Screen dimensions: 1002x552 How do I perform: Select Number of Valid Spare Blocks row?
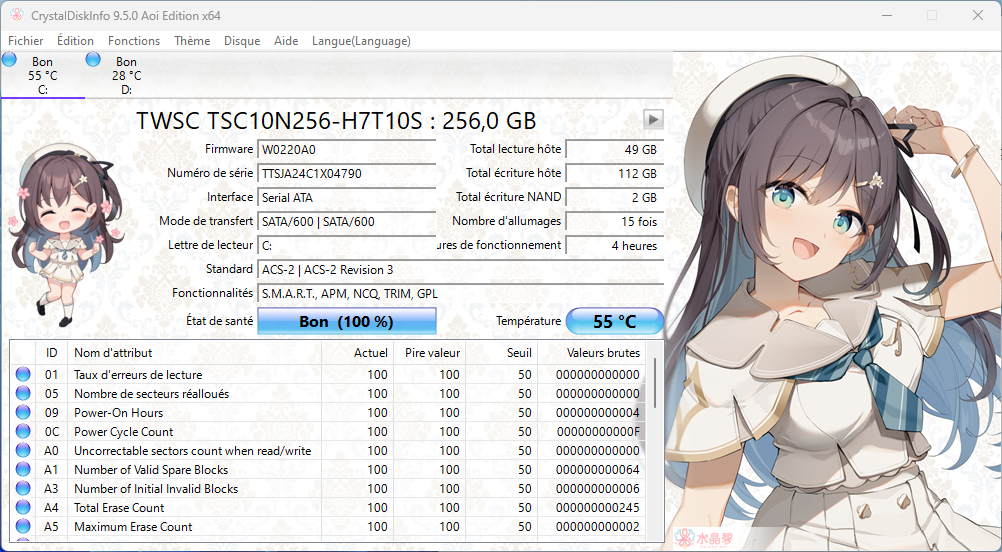[151, 470]
